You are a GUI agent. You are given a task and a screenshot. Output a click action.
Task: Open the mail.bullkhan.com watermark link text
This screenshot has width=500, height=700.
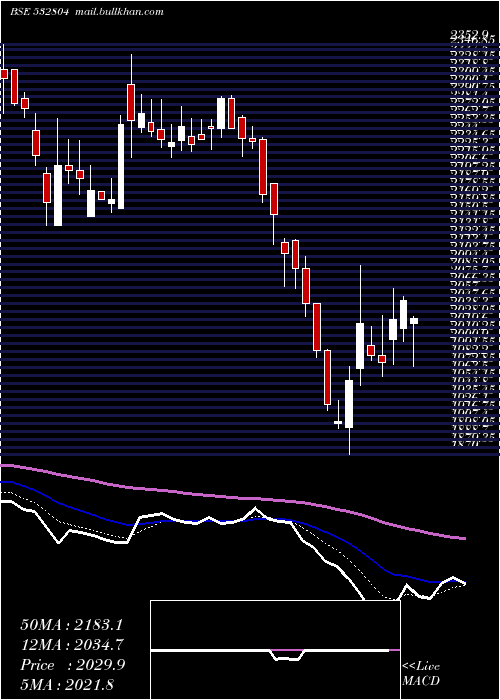click(120, 12)
